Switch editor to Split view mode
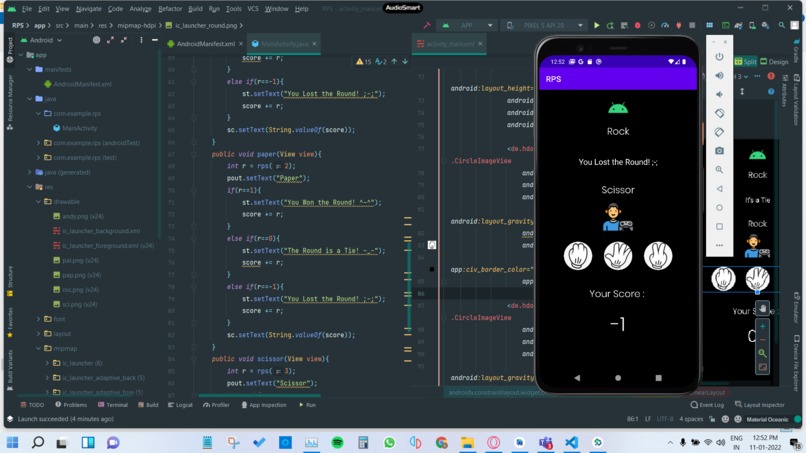 [745, 61]
